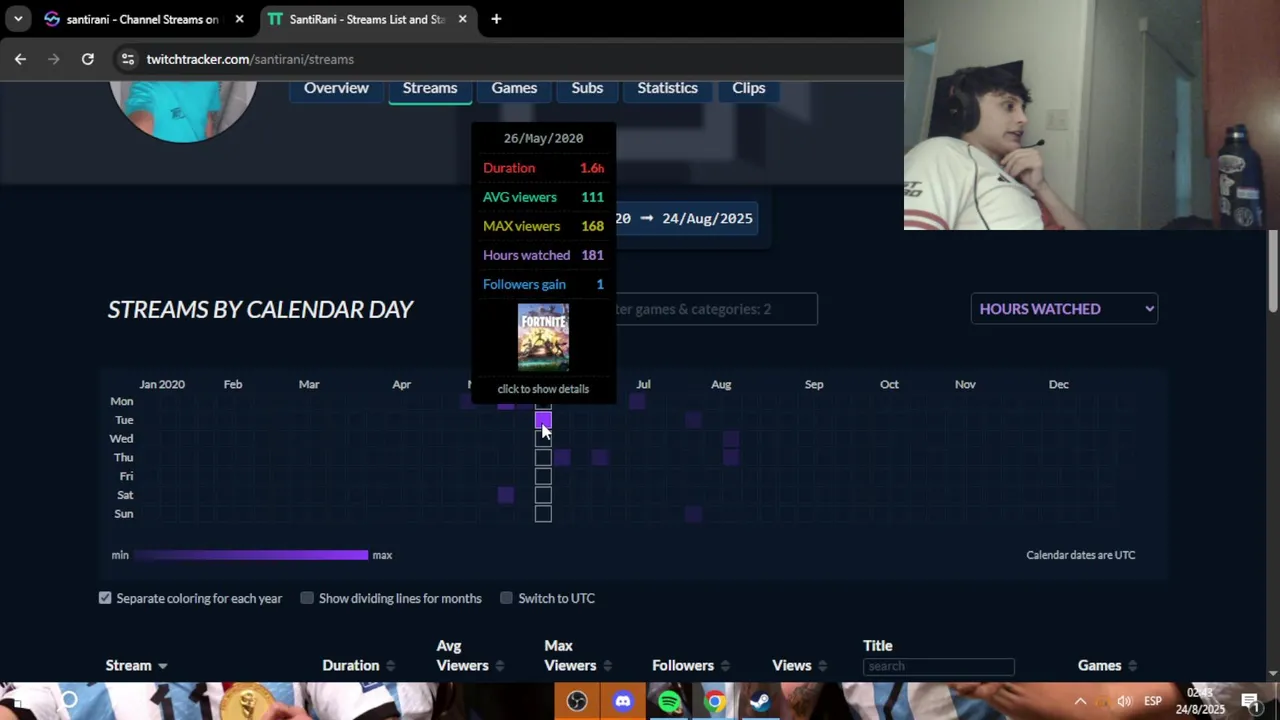Viewport: 1280px width, 720px height.
Task: Open the Clips tab
Action: pyautogui.click(x=748, y=88)
